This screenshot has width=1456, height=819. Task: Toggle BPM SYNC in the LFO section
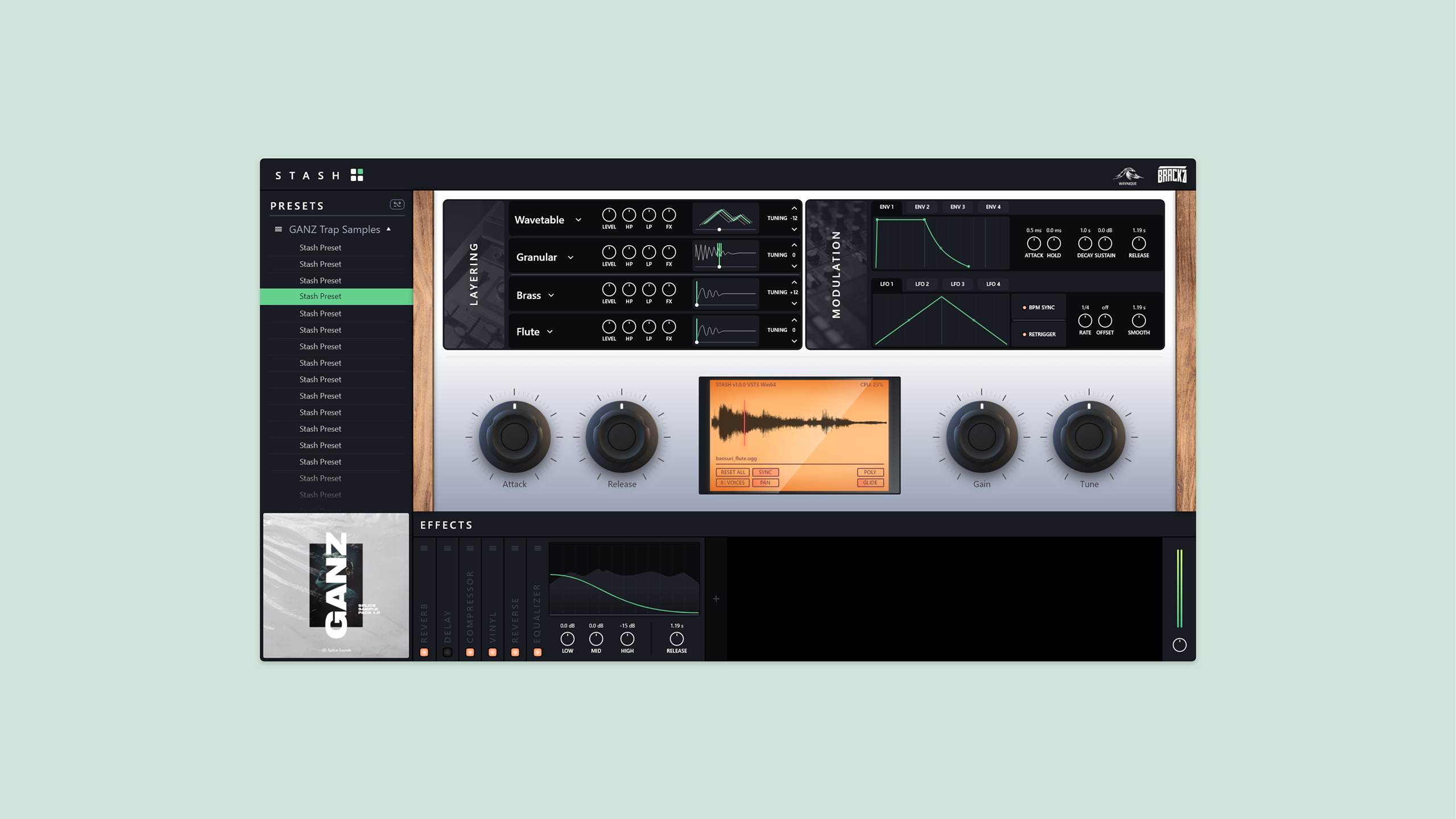(x=1039, y=307)
